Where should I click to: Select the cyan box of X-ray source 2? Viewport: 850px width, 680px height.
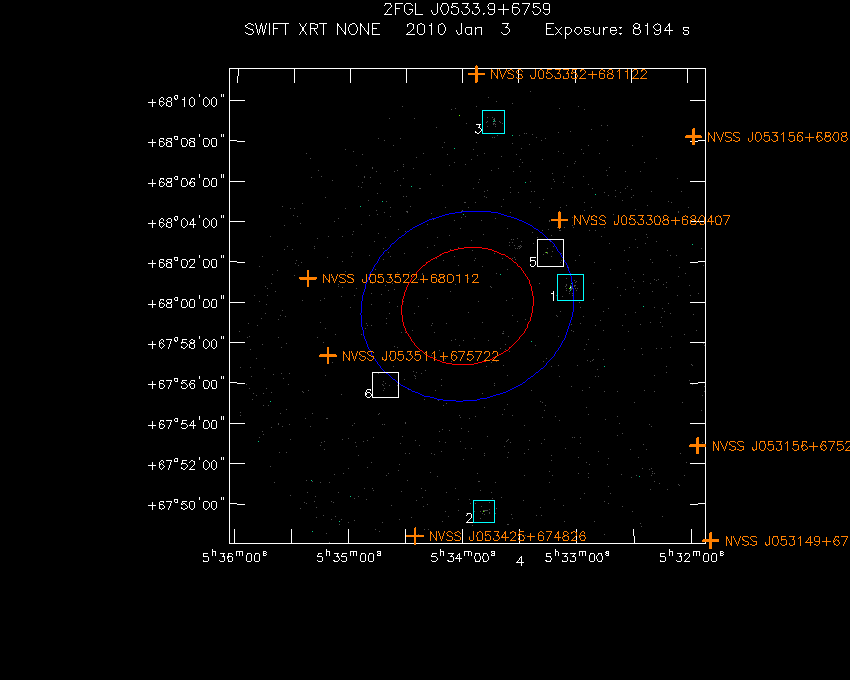tap(484, 511)
